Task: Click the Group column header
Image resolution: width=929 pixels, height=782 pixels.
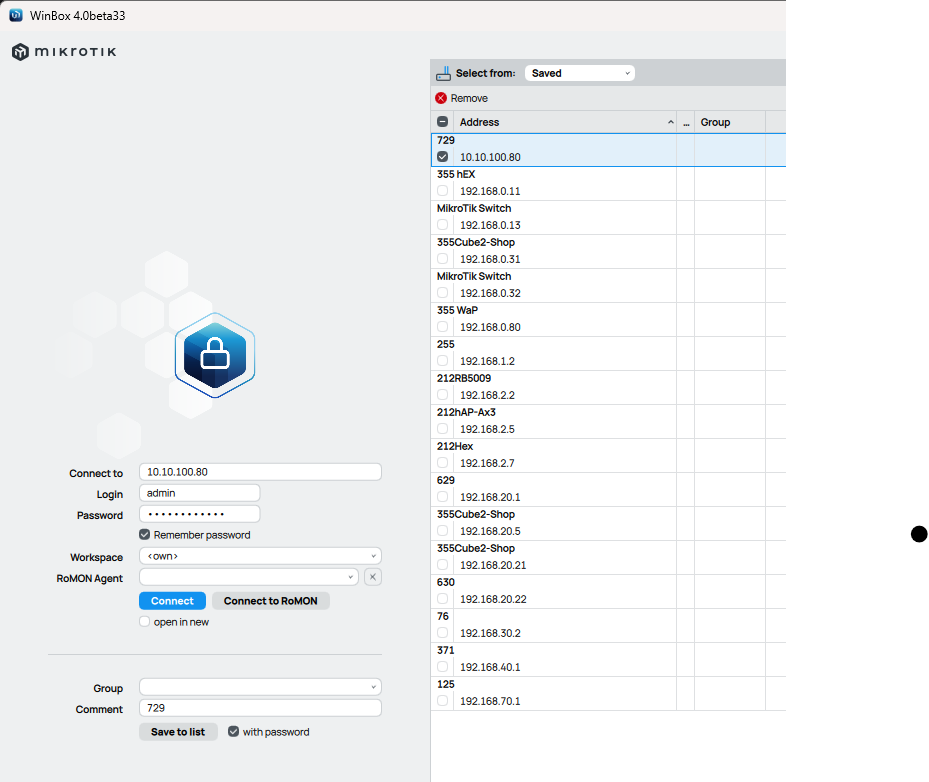Action: tap(730, 122)
